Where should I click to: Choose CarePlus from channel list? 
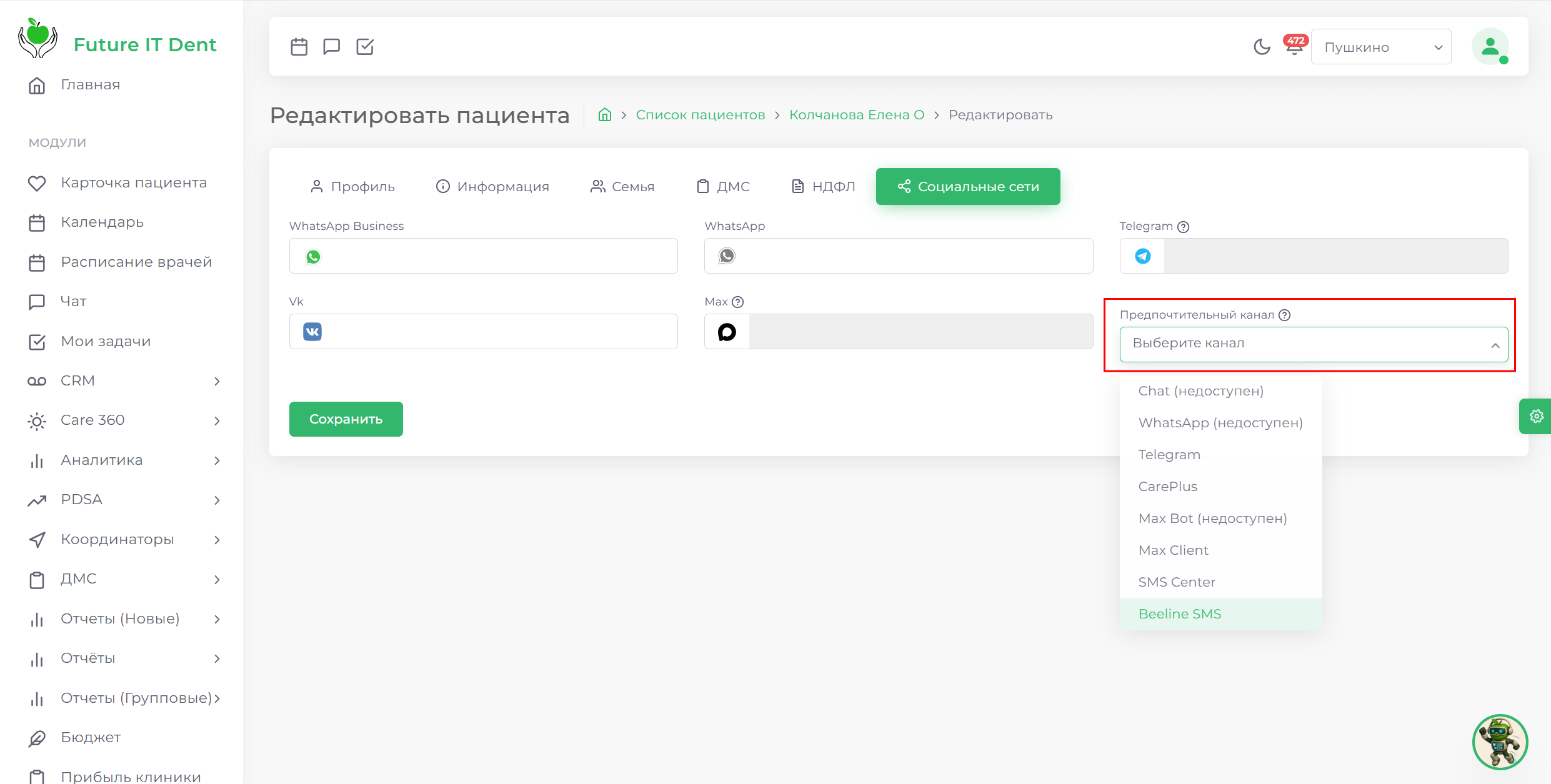1220,487
